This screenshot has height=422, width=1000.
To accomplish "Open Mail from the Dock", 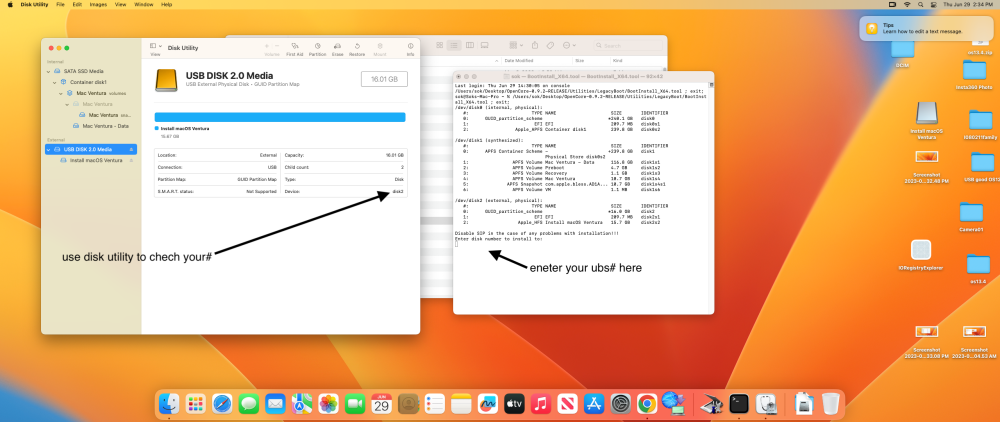I will [275, 404].
